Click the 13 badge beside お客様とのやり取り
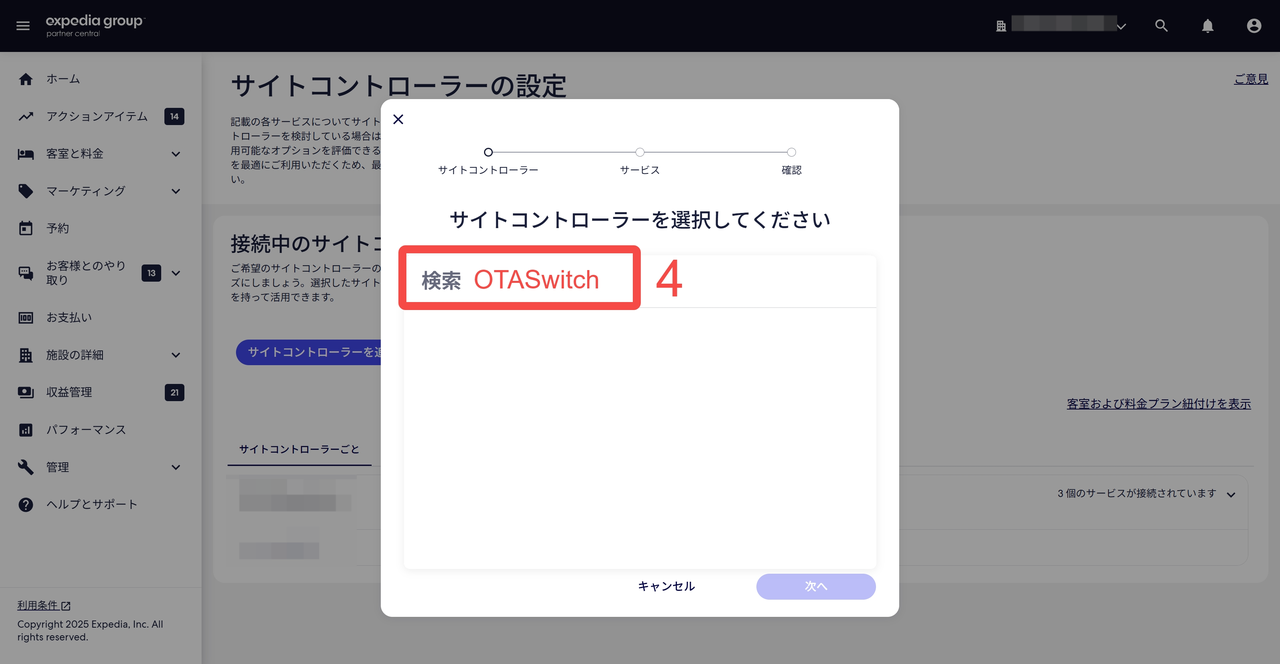The height and width of the screenshot is (664, 1280). (x=151, y=273)
